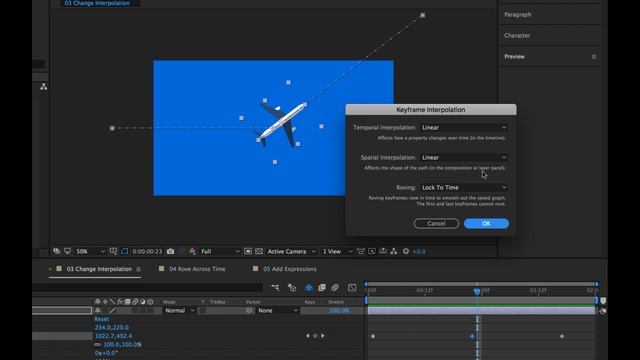The image size is (640, 360).
Task: Open 03 Change Interpolation tab menu icon
Action: point(138,269)
